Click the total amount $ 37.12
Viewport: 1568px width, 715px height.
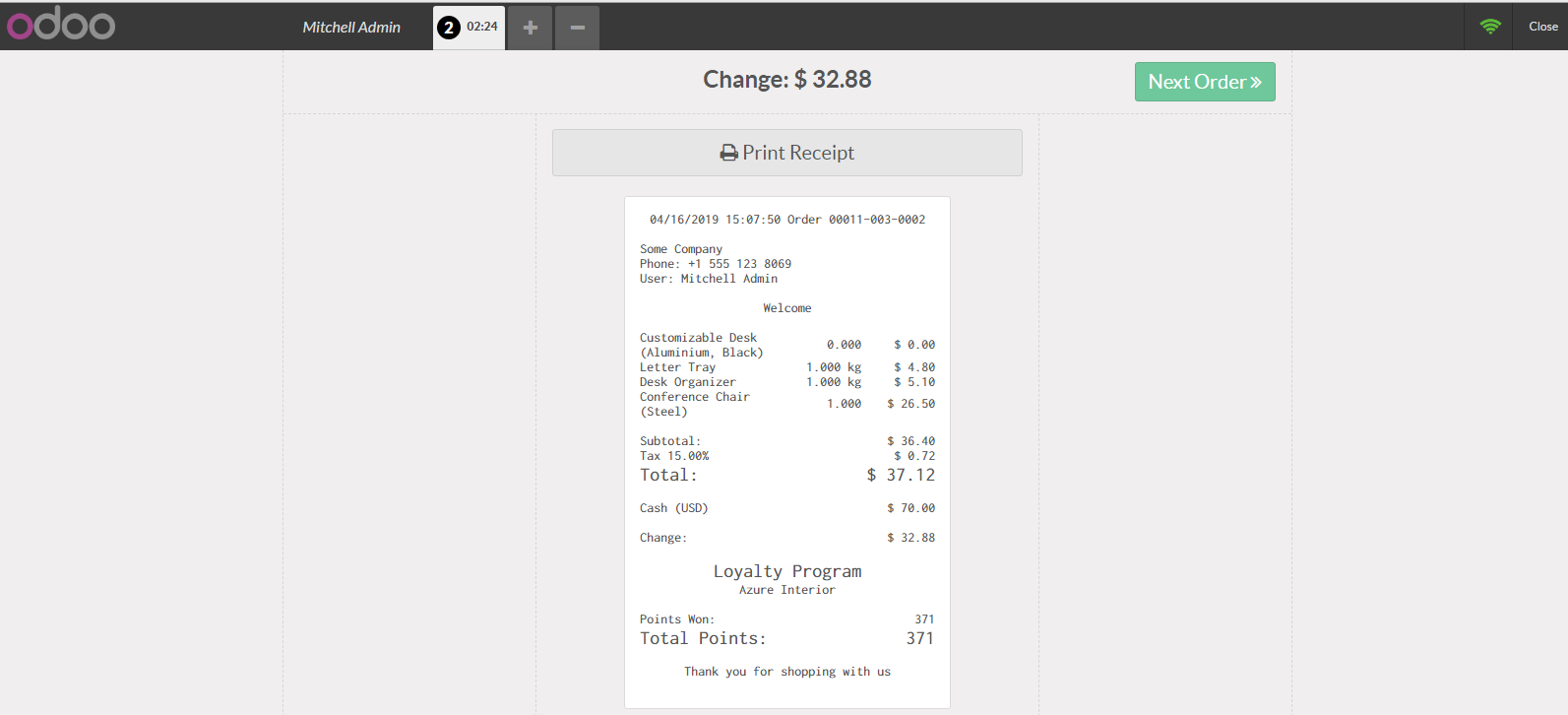(901, 475)
